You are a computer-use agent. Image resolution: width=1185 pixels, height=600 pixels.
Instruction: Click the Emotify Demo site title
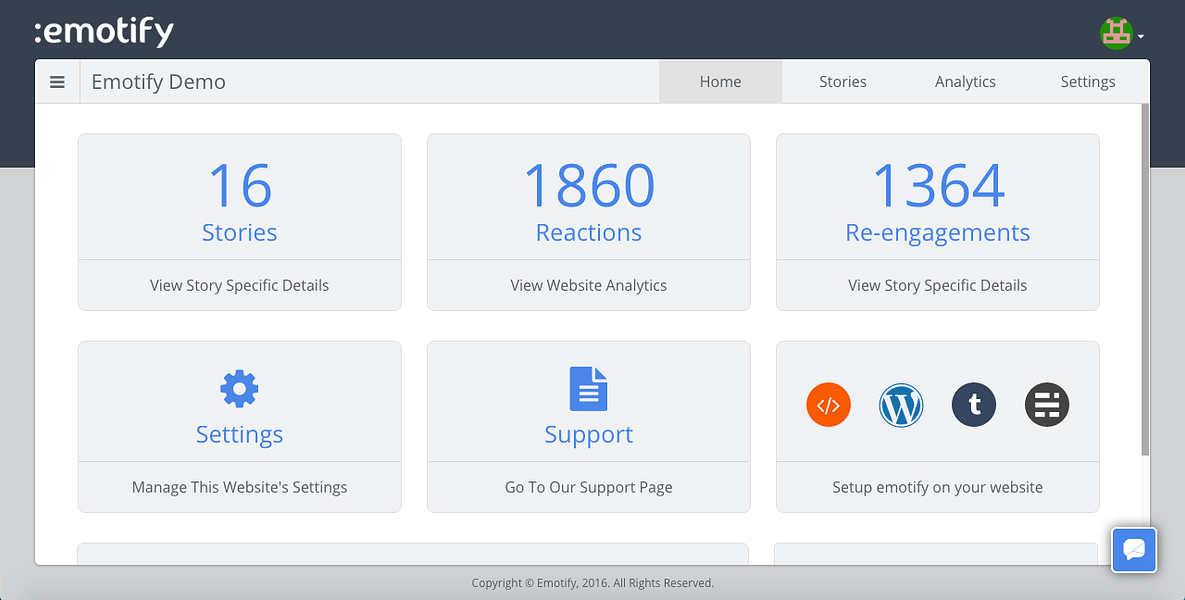point(159,82)
